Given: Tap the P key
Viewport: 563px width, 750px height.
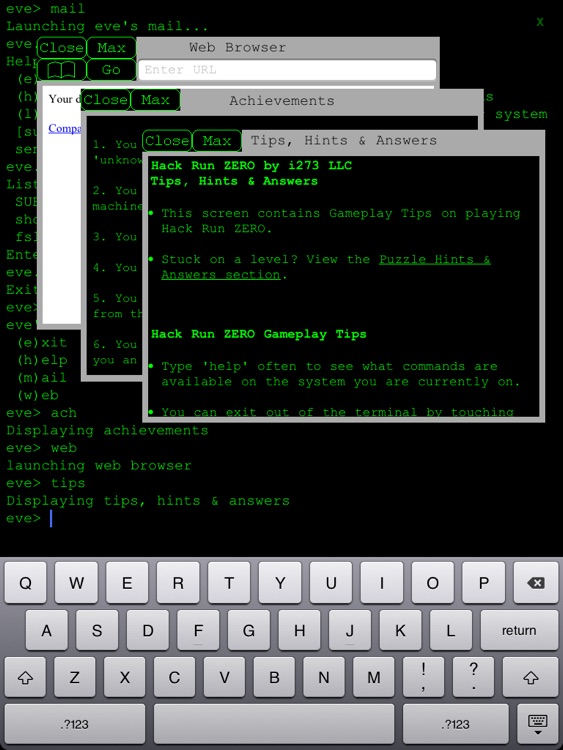Looking at the screenshot, I should [484, 583].
